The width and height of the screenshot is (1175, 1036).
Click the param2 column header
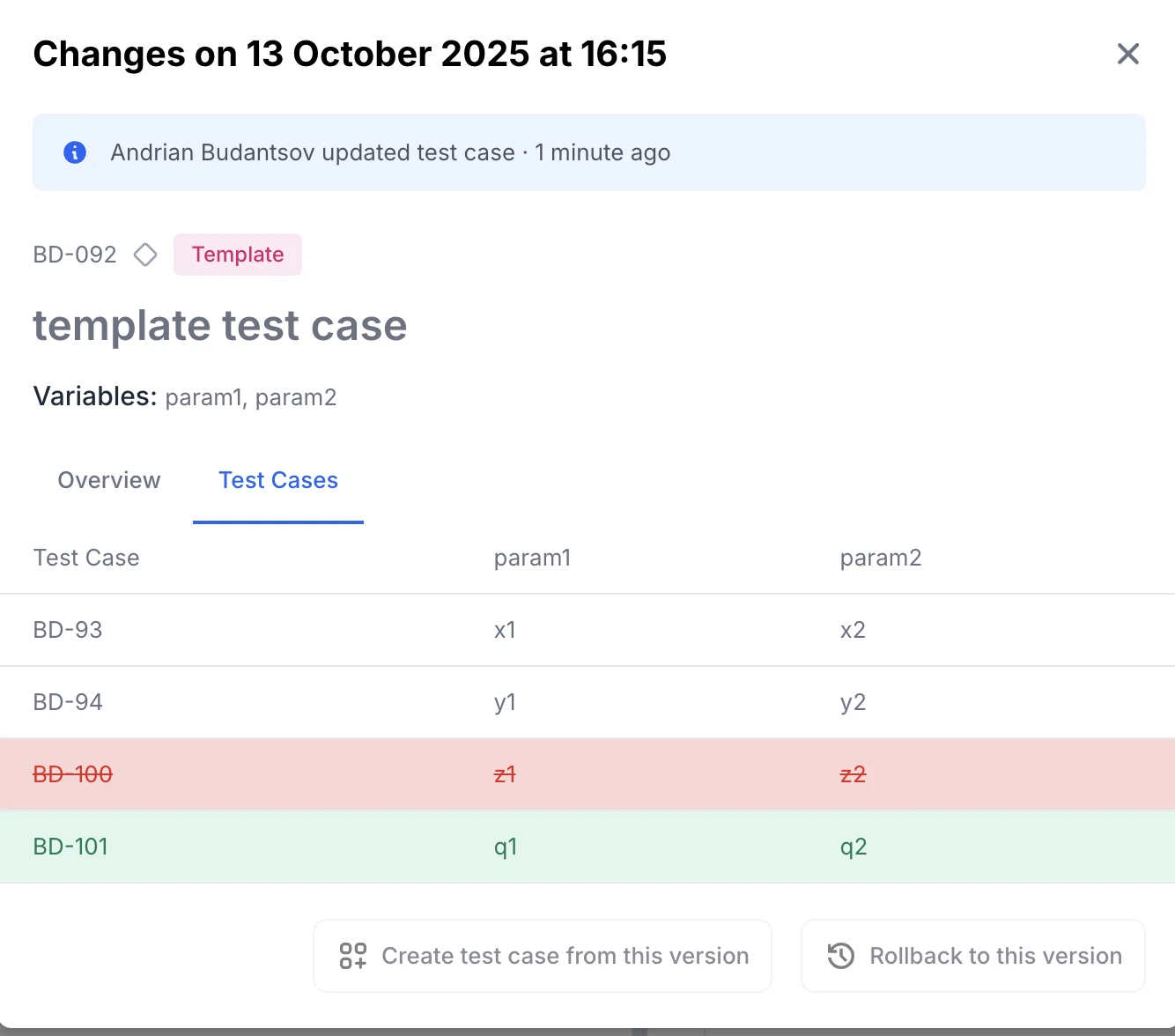[x=880, y=558]
